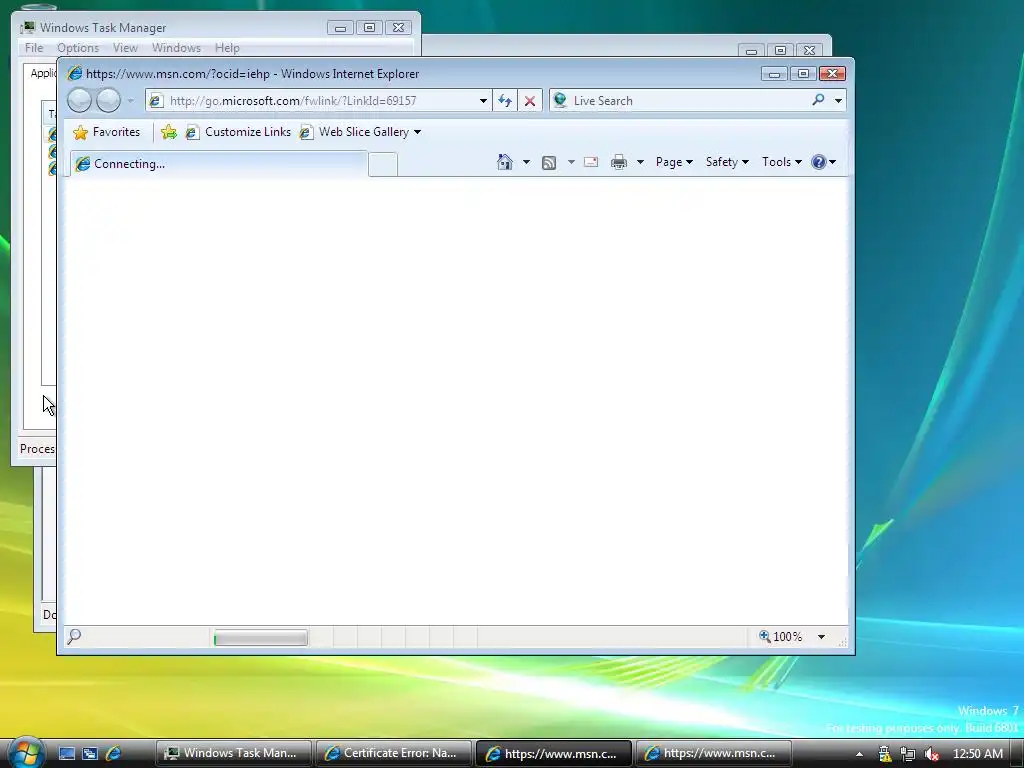Image resolution: width=1024 pixels, height=768 pixels.
Task: Expand the Print options dropdown arrow
Action: (641, 162)
